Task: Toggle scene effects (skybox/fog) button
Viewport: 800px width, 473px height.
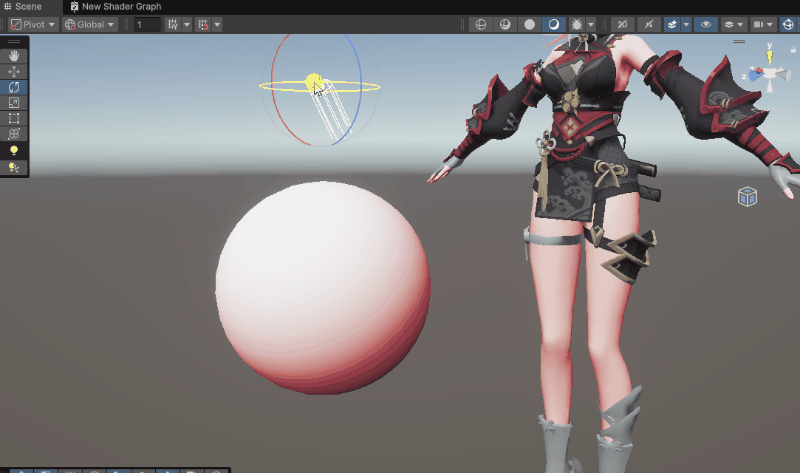Action: (672, 24)
